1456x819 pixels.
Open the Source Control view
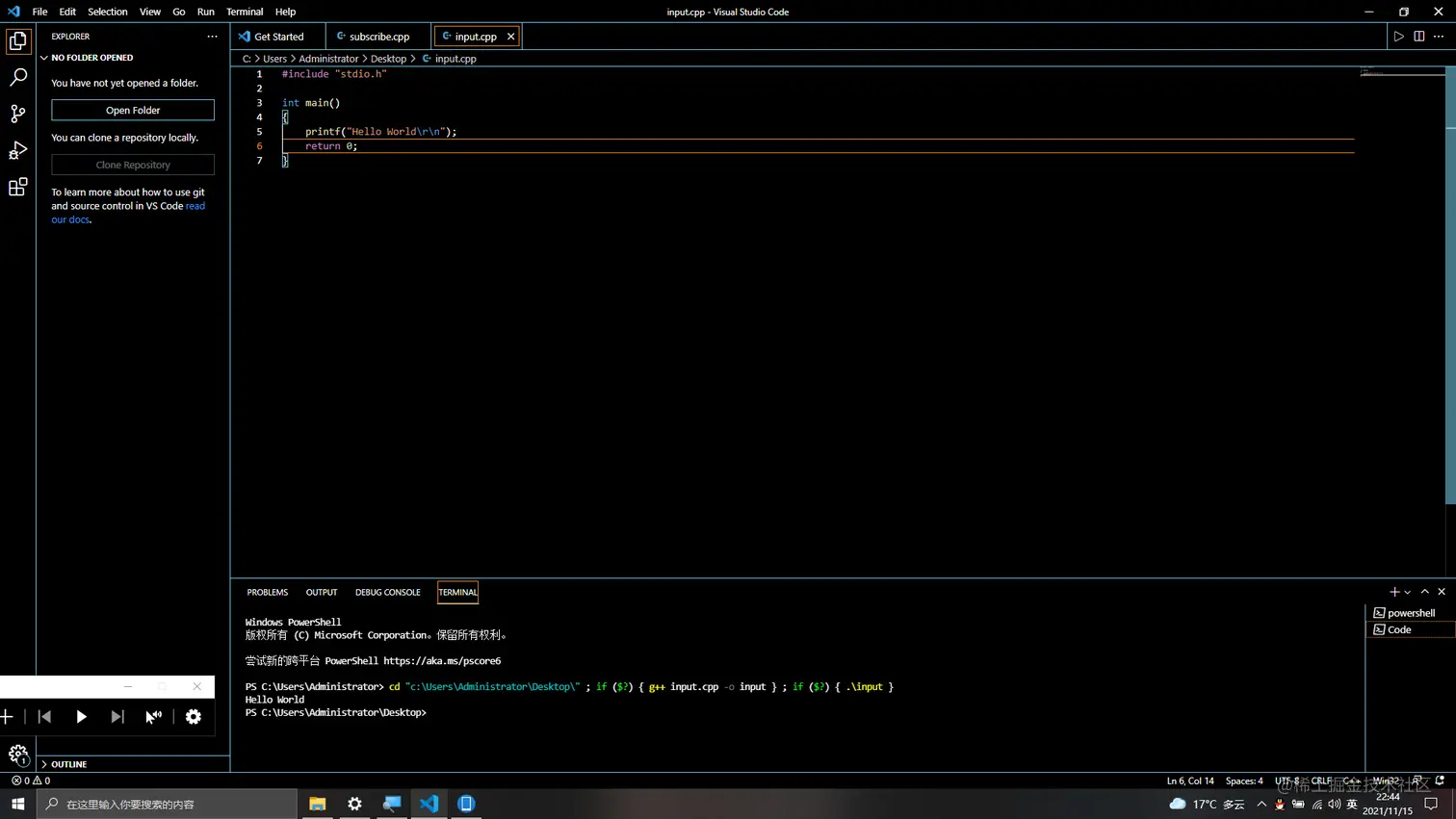tap(17, 114)
